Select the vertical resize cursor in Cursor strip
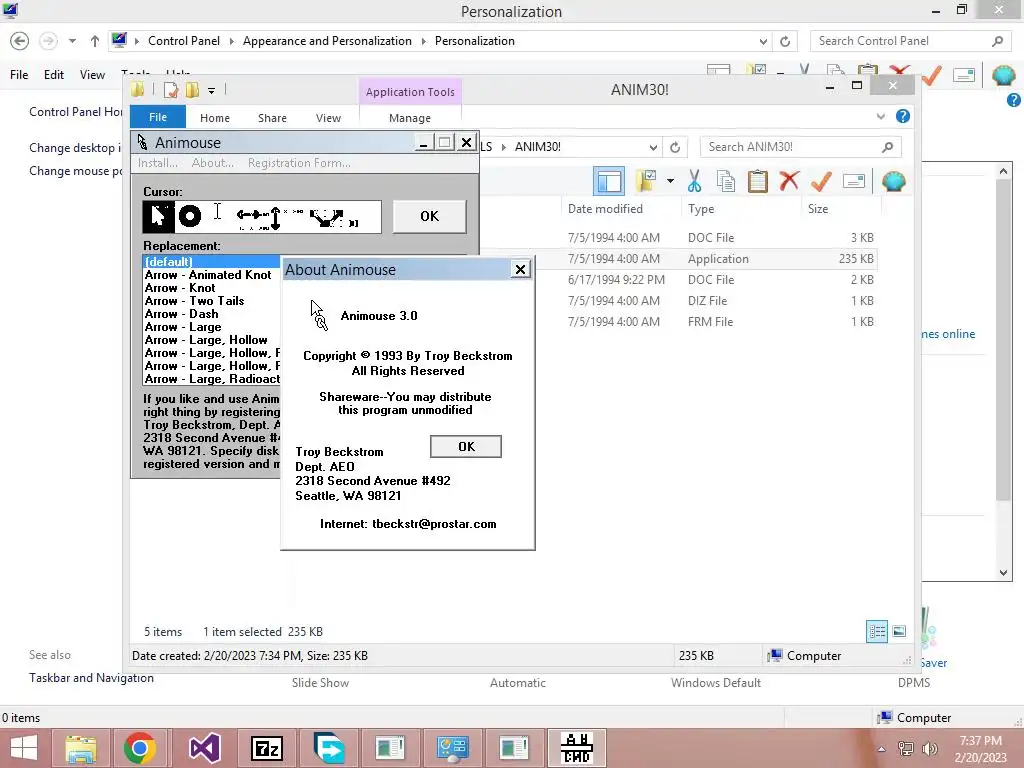 click(x=276, y=218)
